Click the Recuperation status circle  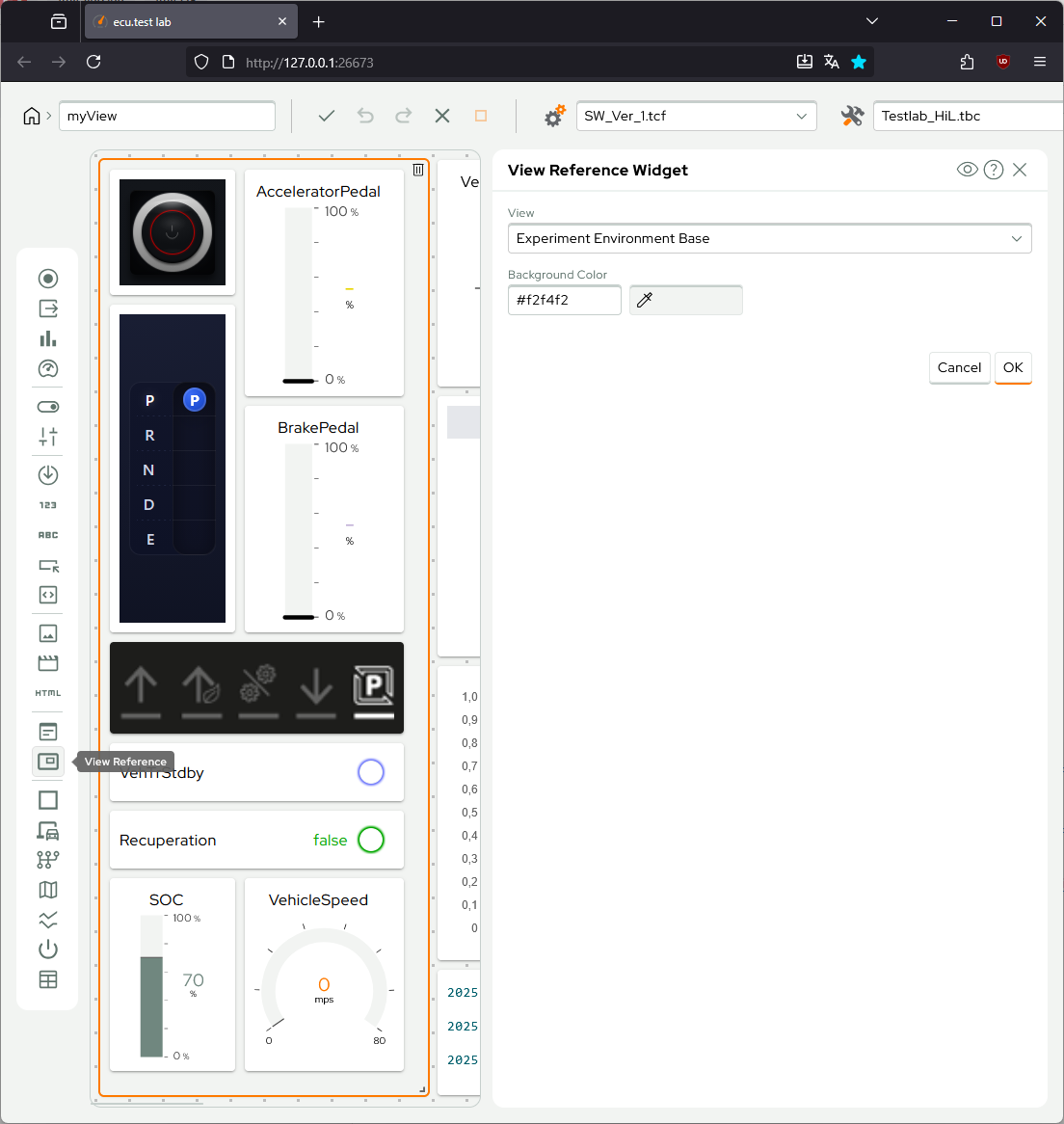point(371,840)
